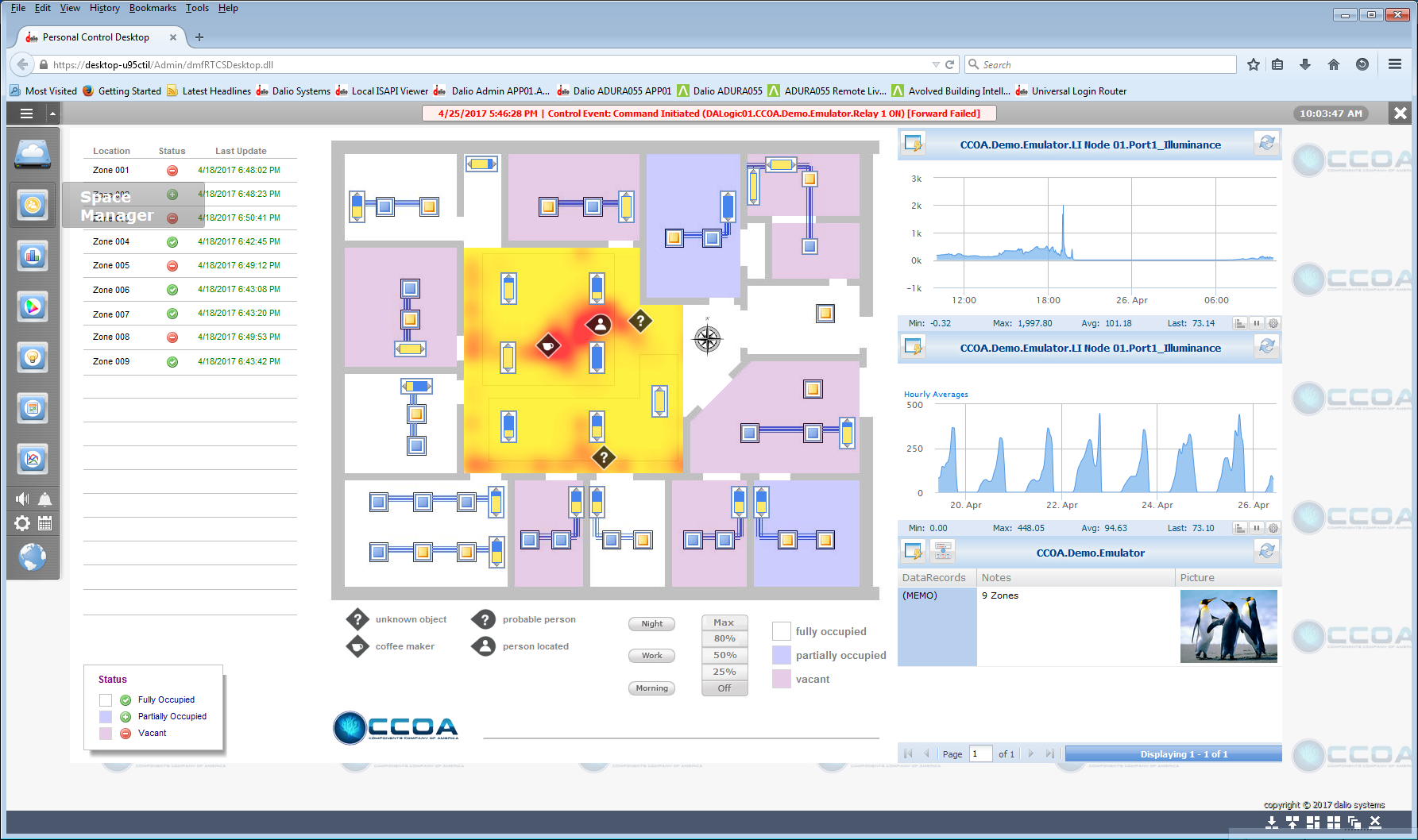Select the Zone 004 row
1418x840 pixels.
coord(190,241)
